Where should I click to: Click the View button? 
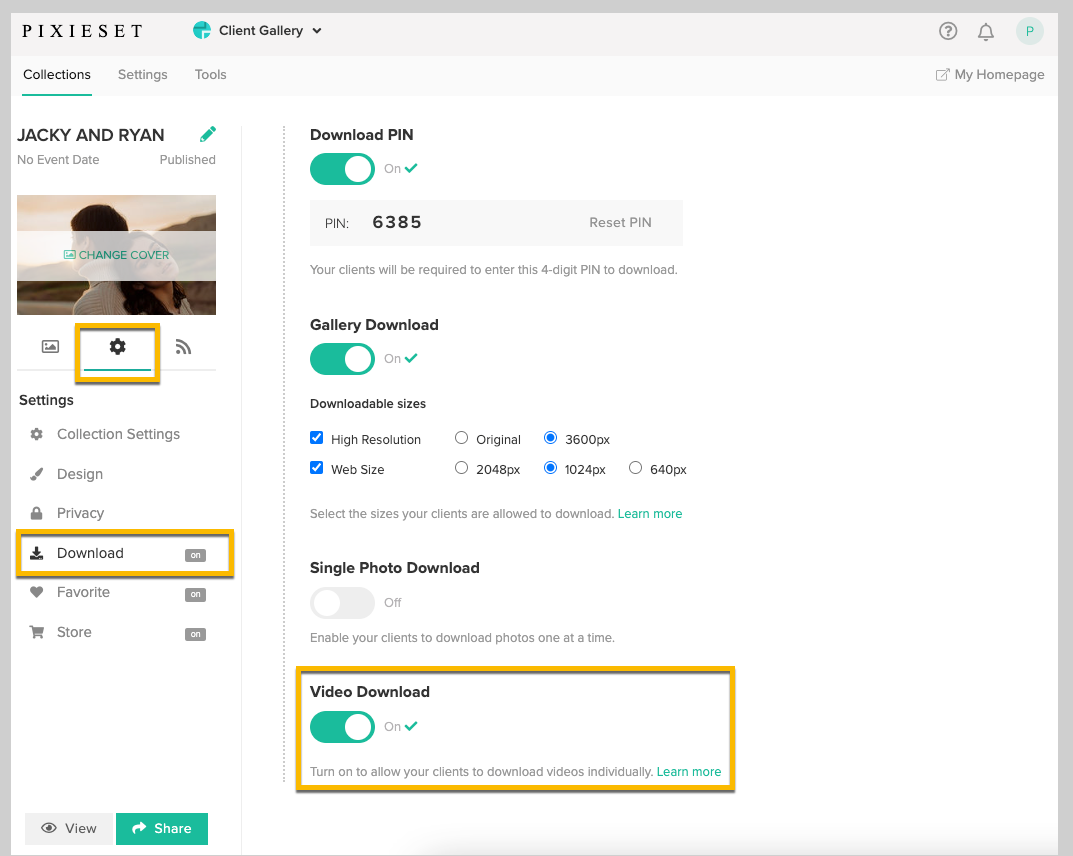[68, 828]
